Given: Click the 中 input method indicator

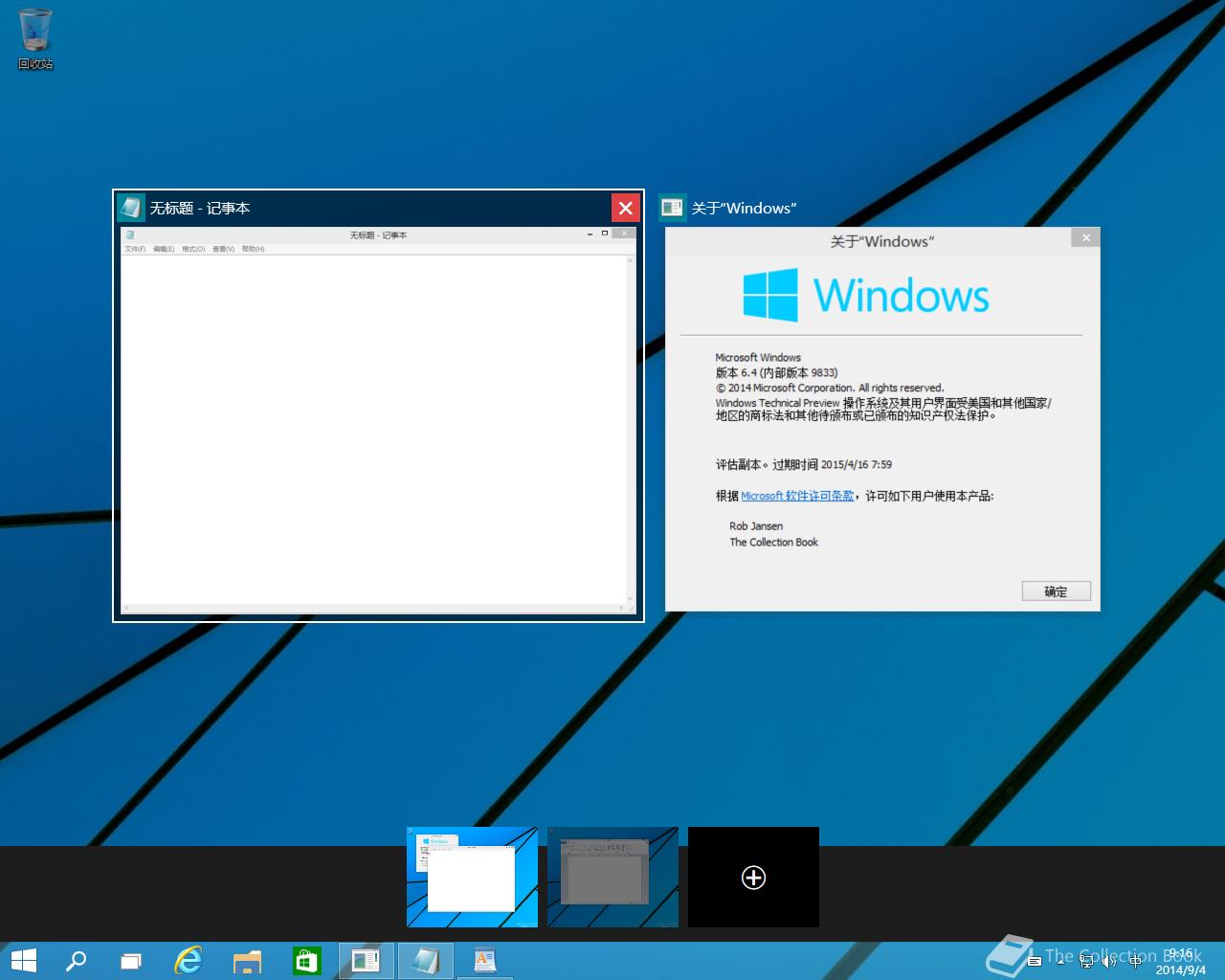Looking at the screenshot, I should (1135, 962).
